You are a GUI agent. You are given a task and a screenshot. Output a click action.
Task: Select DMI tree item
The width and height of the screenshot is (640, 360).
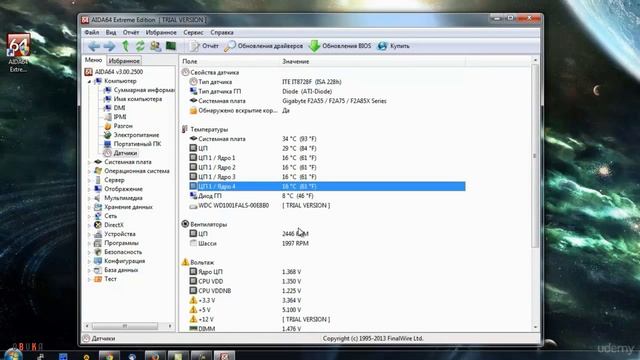pyautogui.click(x=115, y=108)
